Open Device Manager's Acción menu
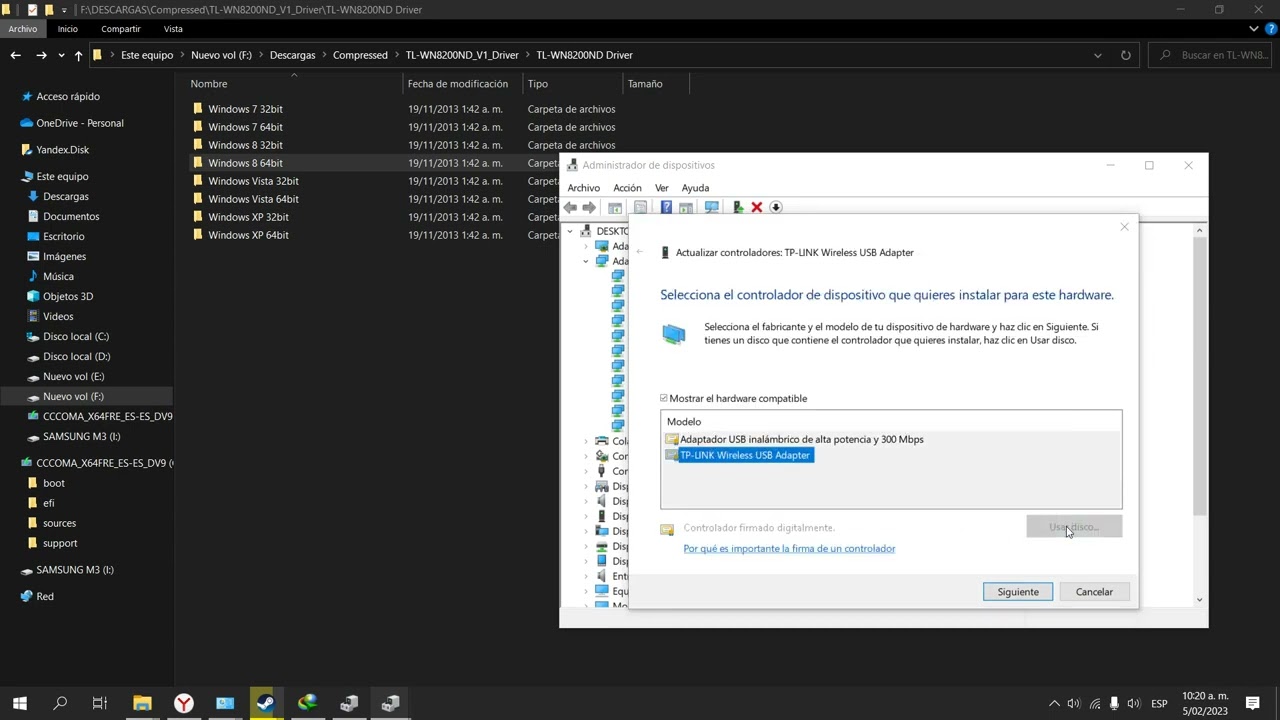 pos(627,188)
